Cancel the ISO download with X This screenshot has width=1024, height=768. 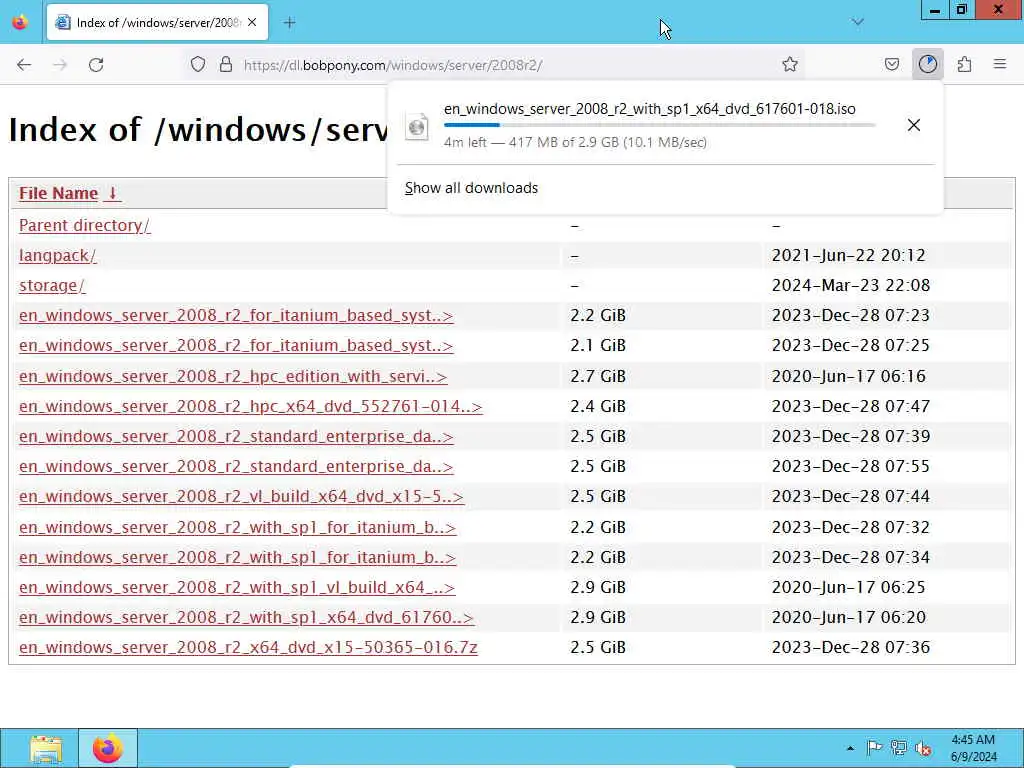pos(914,125)
